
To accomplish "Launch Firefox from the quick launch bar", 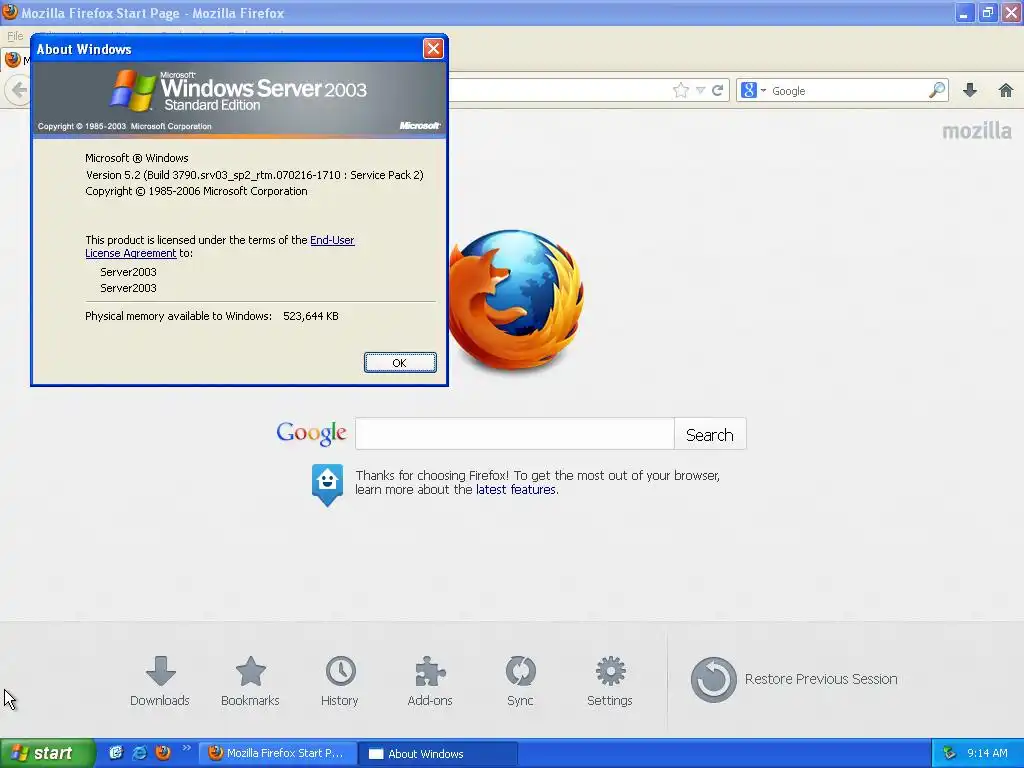I will click(163, 753).
